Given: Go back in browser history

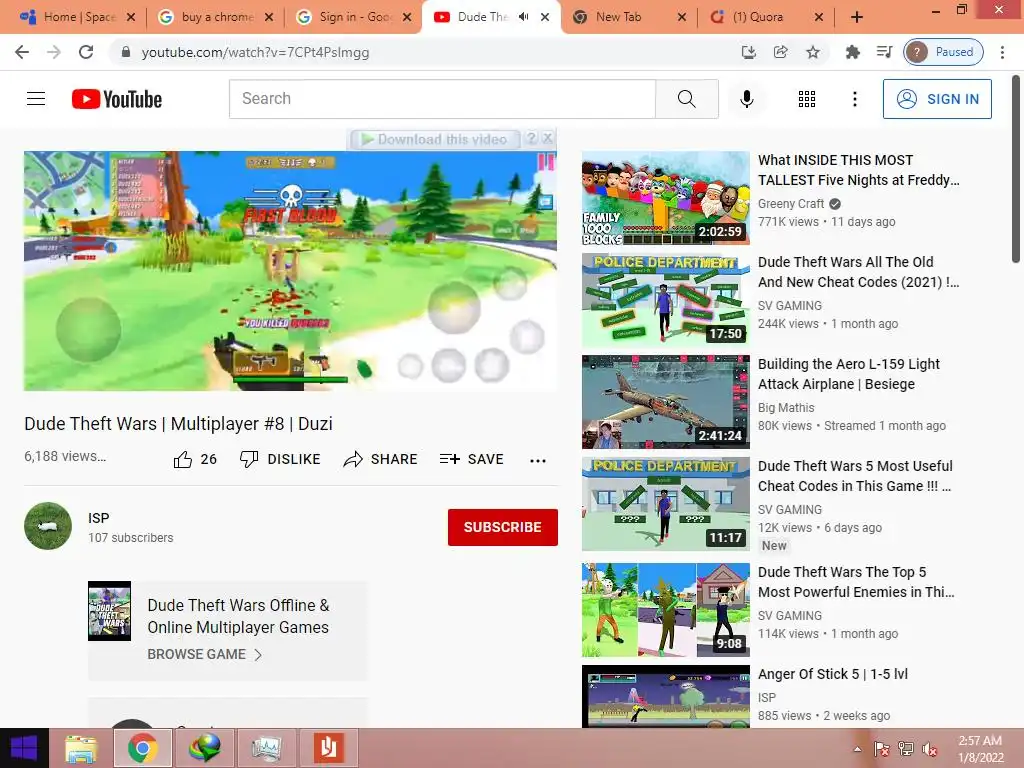Looking at the screenshot, I should tap(22, 52).
